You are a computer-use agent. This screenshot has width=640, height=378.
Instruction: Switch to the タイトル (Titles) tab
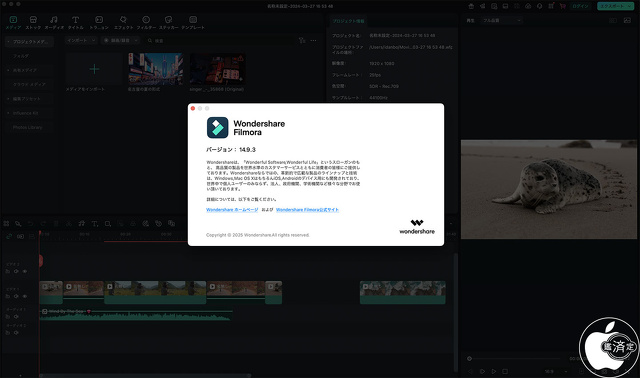[76, 22]
